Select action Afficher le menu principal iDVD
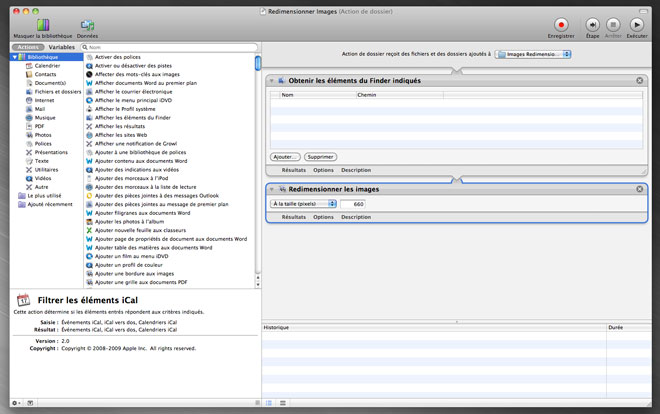Image resolution: width=660 pixels, height=414 pixels. point(133,100)
